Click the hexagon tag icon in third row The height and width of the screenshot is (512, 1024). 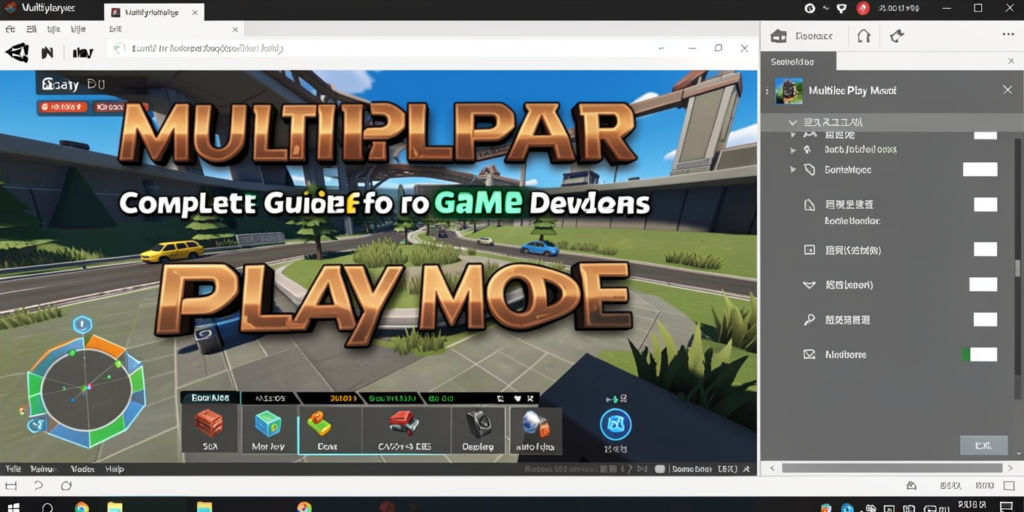810,170
